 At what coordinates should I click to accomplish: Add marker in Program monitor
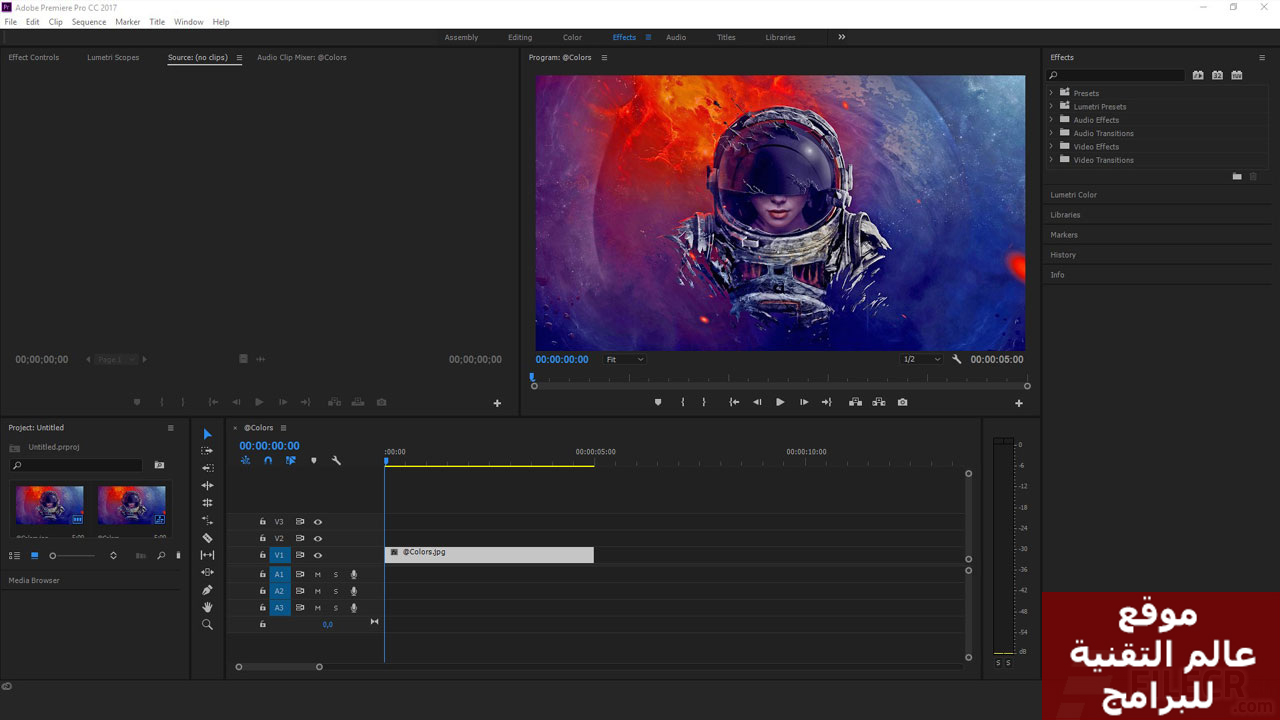657,402
